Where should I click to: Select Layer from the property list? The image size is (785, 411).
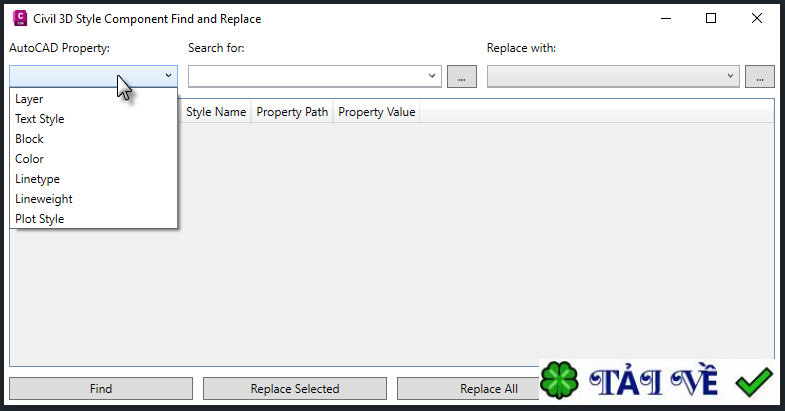[x=30, y=99]
